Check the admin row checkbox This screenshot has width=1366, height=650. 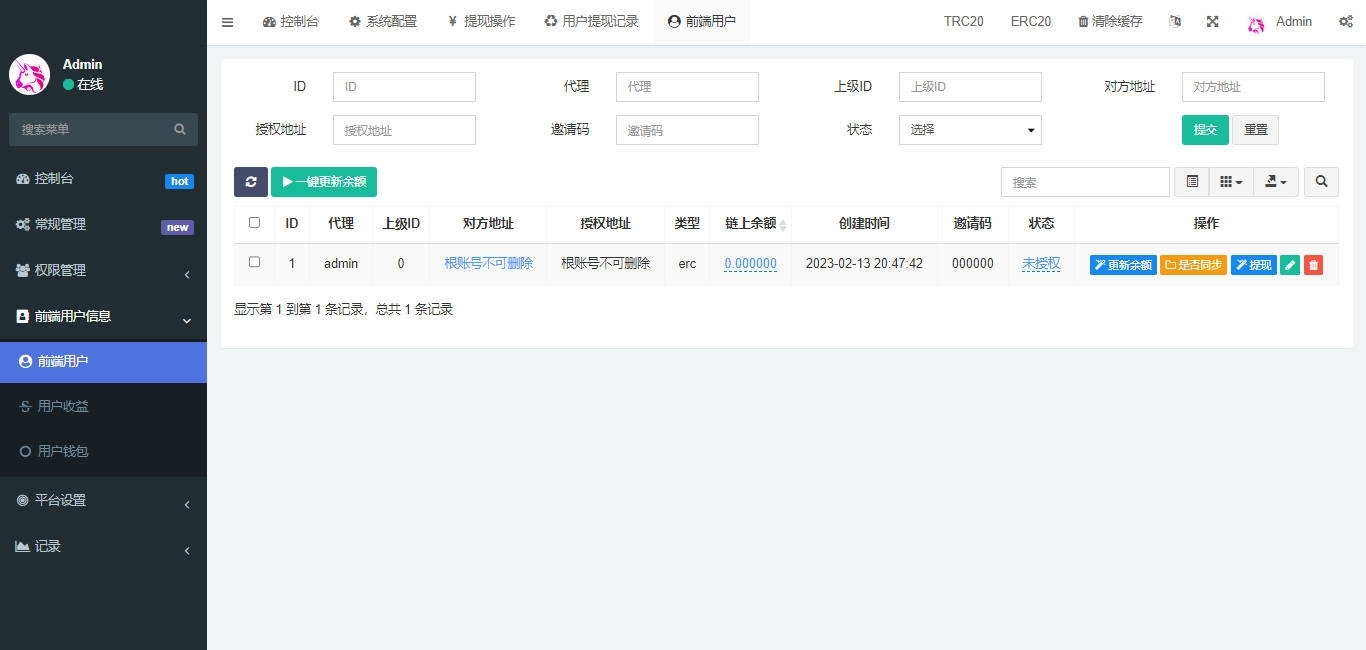click(254, 262)
